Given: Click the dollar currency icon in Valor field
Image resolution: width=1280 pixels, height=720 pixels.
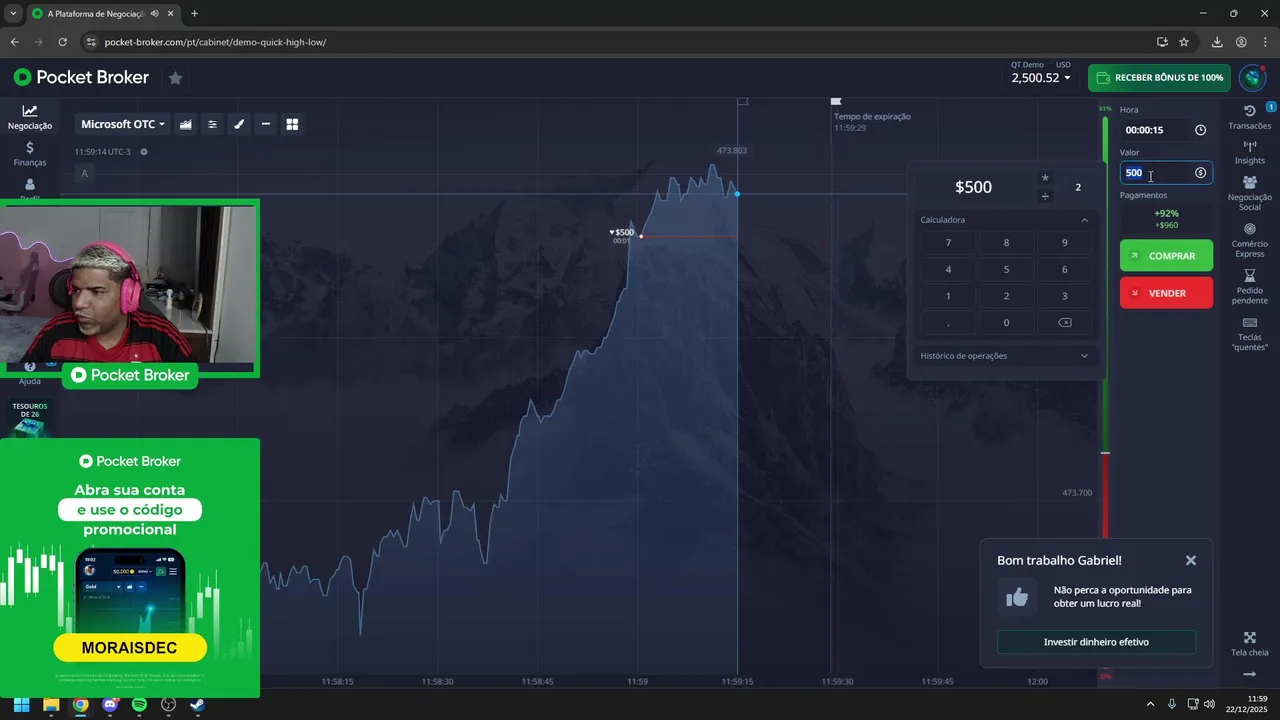Looking at the screenshot, I should coord(1200,173).
